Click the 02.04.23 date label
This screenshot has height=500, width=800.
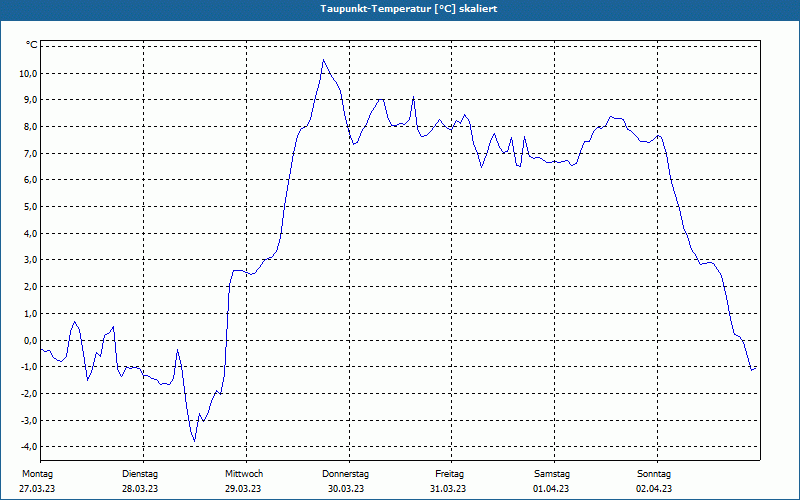[x=654, y=489]
